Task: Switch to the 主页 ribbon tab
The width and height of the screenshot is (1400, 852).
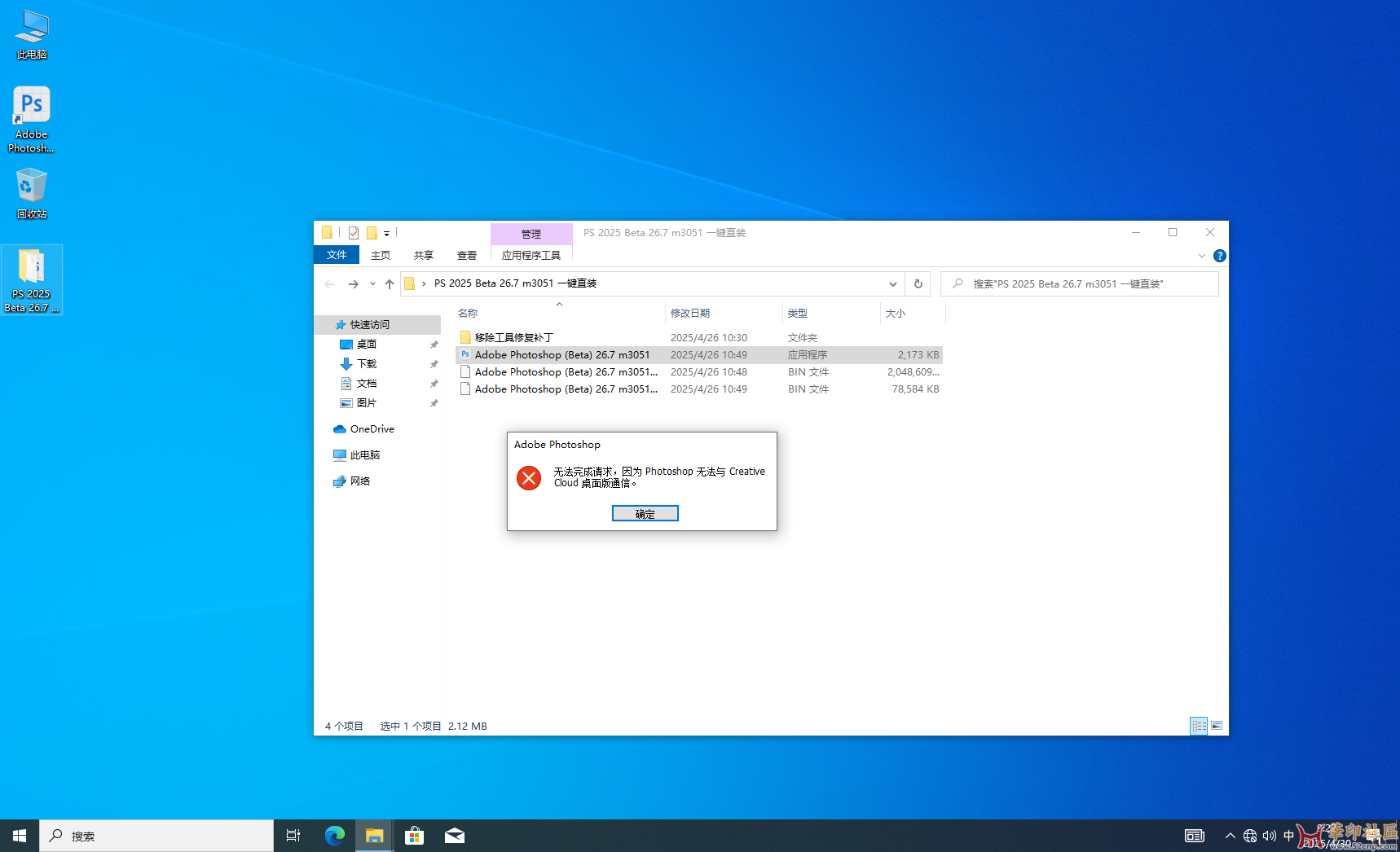Action: coord(381,255)
